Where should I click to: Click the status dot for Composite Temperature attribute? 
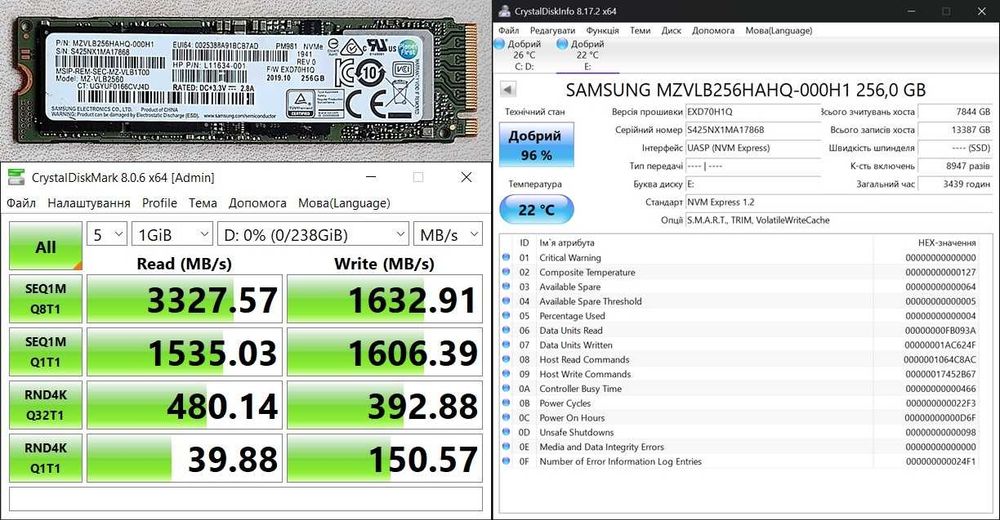pyautogui.click(x=506, y=272)
